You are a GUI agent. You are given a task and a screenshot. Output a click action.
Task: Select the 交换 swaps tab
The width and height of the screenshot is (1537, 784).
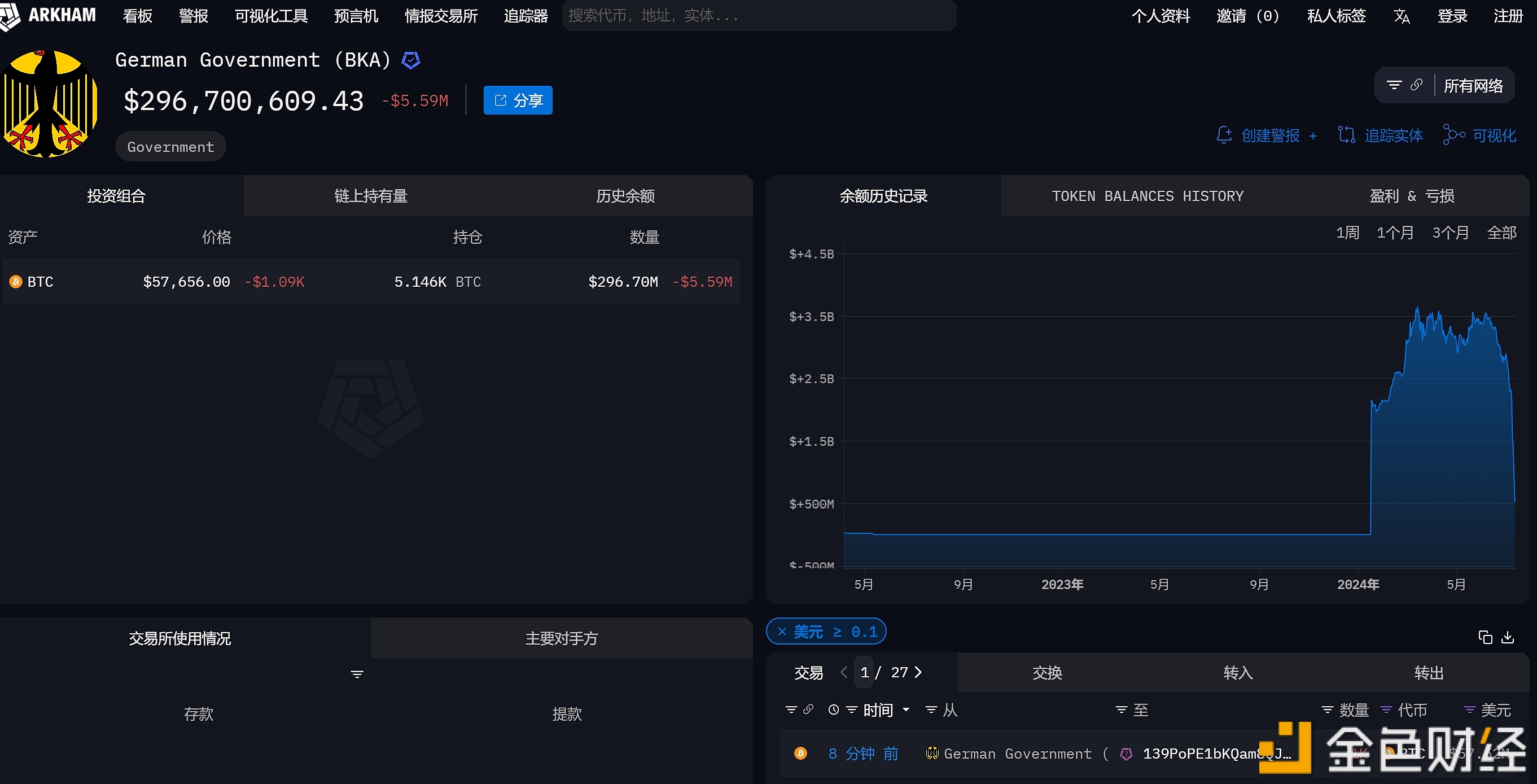pos(1047,673)
